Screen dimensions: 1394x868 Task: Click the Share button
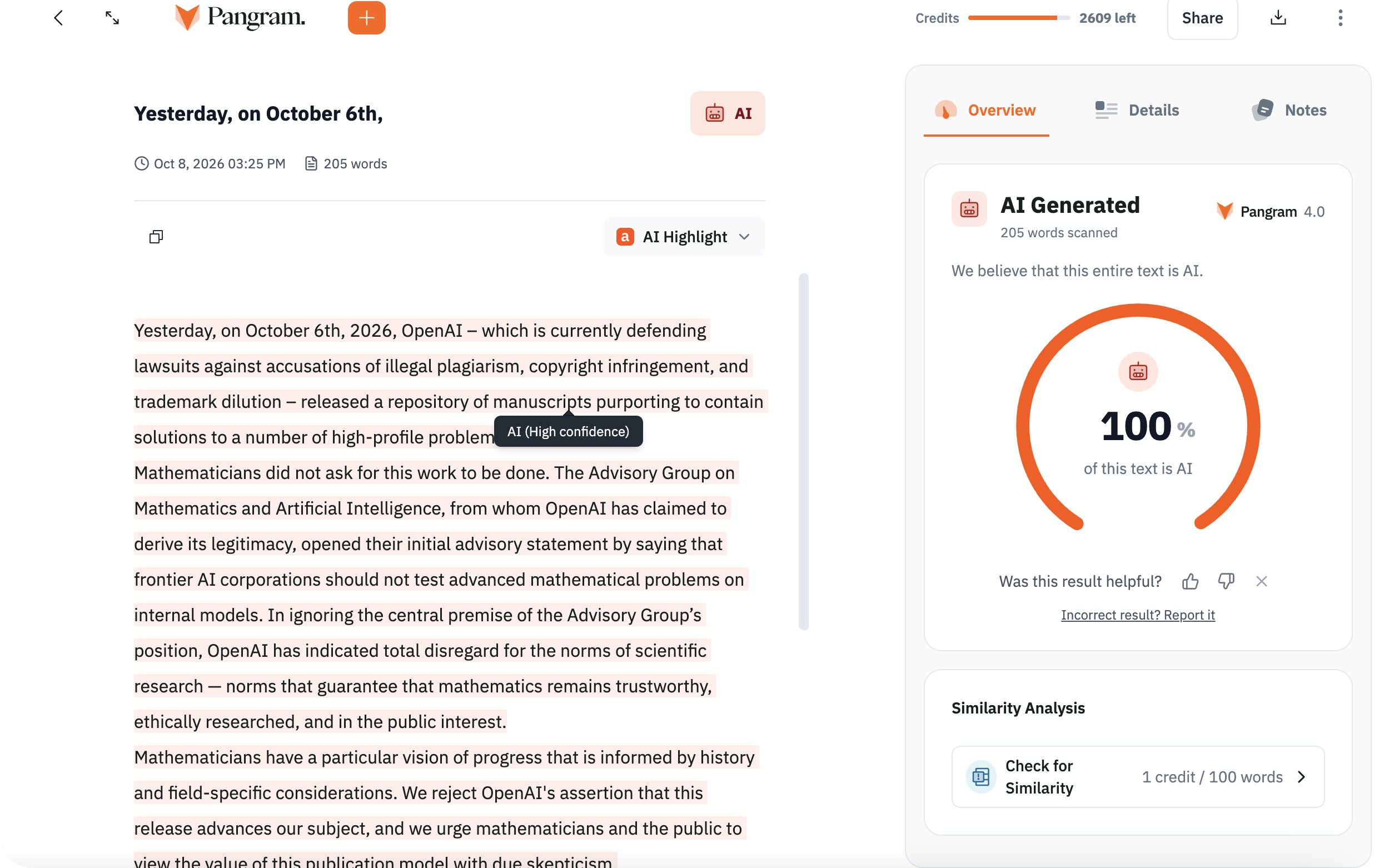pyautogui.click(x=1202, y=18)
